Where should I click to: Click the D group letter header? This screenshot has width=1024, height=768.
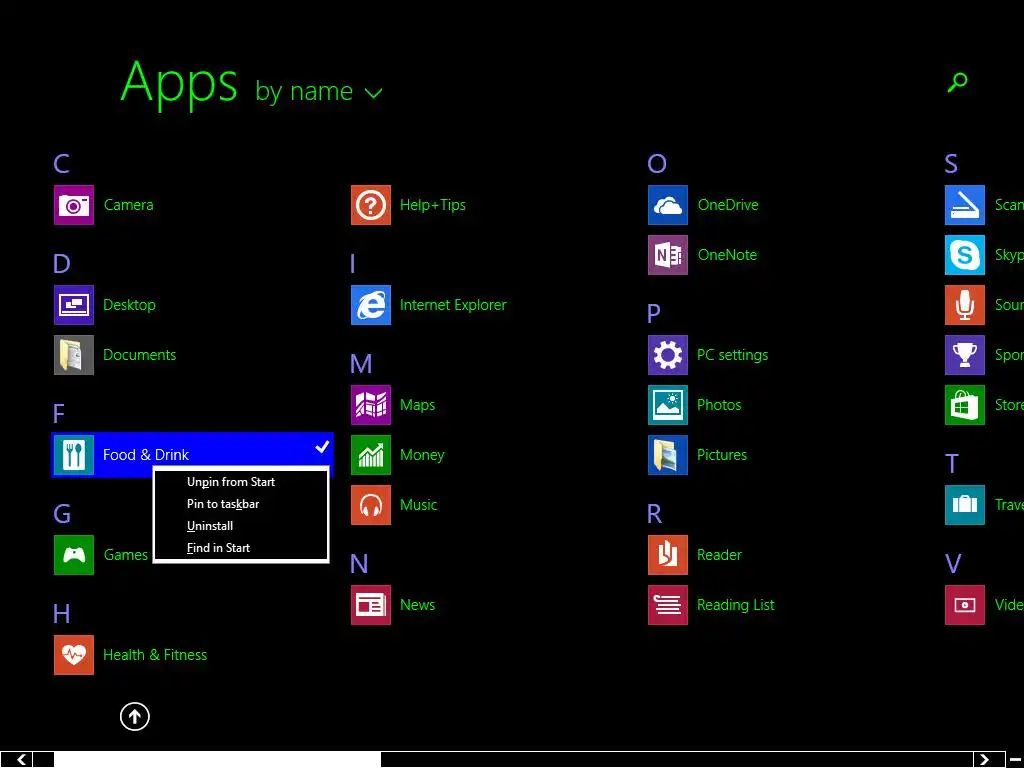pyautogui.click(x=61, y=264)
